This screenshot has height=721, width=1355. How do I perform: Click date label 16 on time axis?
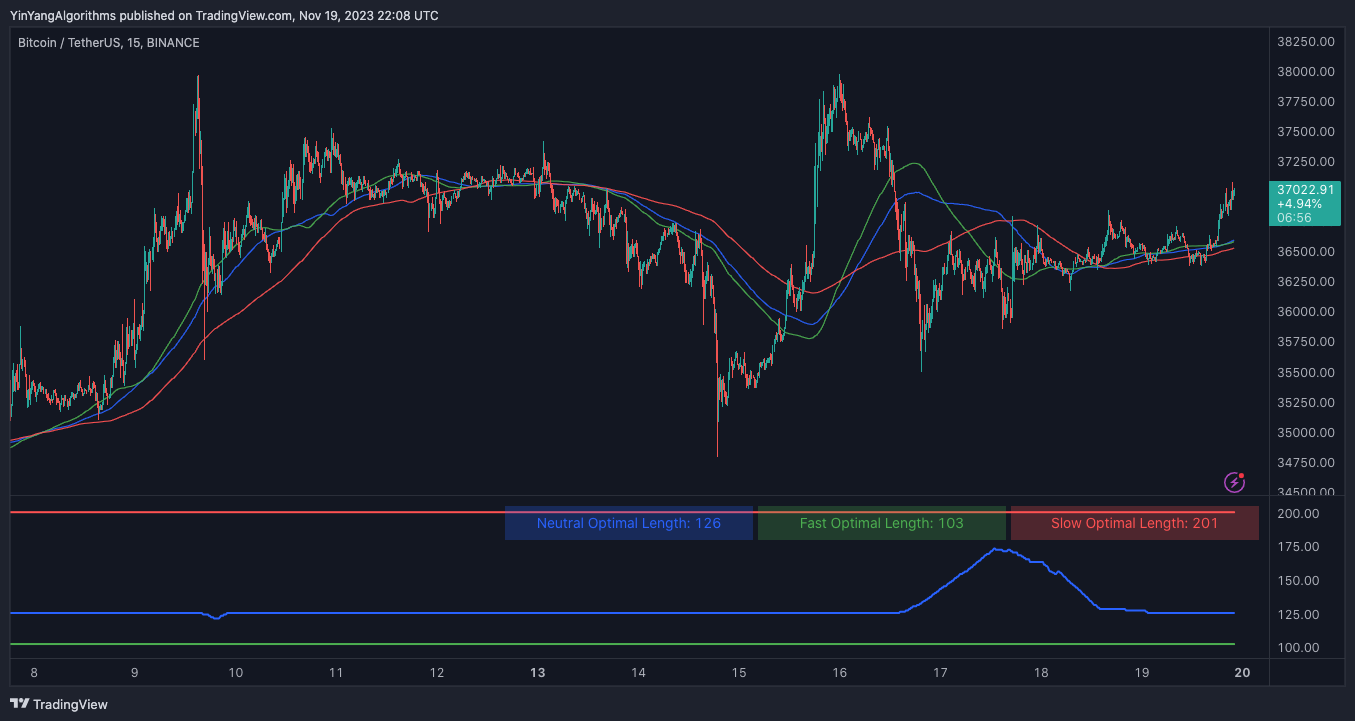(840, 673)
